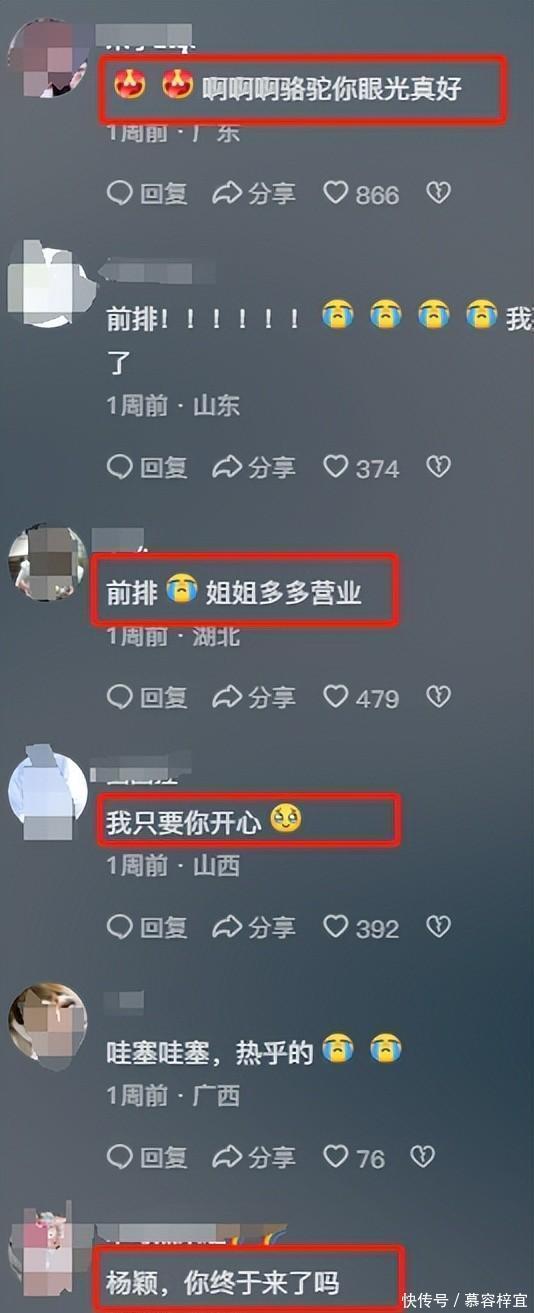The width and height of the screenshot is (534, 1313).
Task: Share the 哇塞哇塞，热乎的 comment
Action: (255, 1158)
